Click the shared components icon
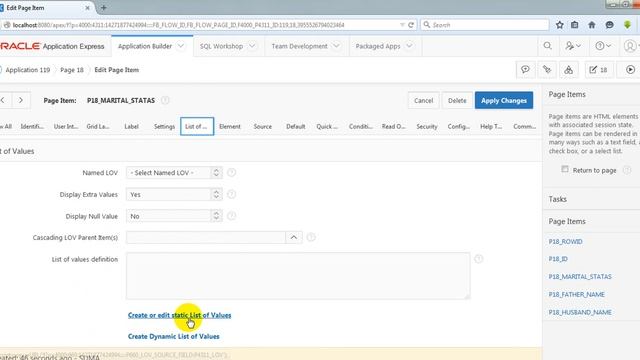The height and width of the screenshot is (360, 640). click(x=568, y=70)
